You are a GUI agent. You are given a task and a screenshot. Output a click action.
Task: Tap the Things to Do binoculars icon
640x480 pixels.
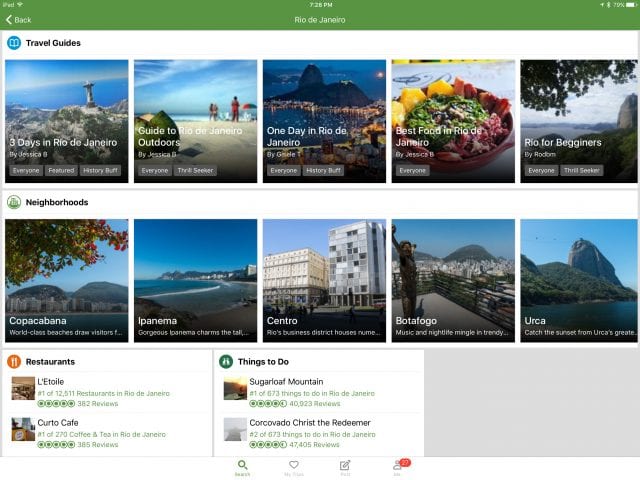tap(226, 361)
